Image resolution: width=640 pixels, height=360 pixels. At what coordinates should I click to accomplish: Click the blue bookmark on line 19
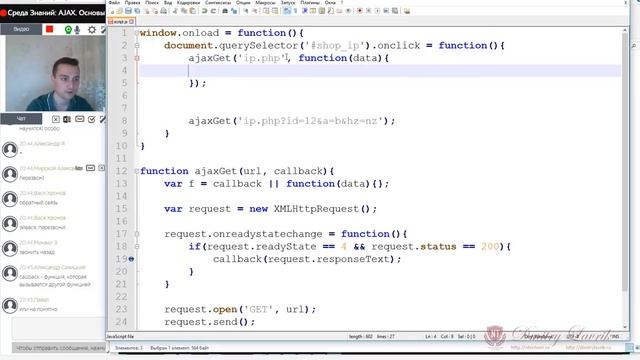(131, 259)
